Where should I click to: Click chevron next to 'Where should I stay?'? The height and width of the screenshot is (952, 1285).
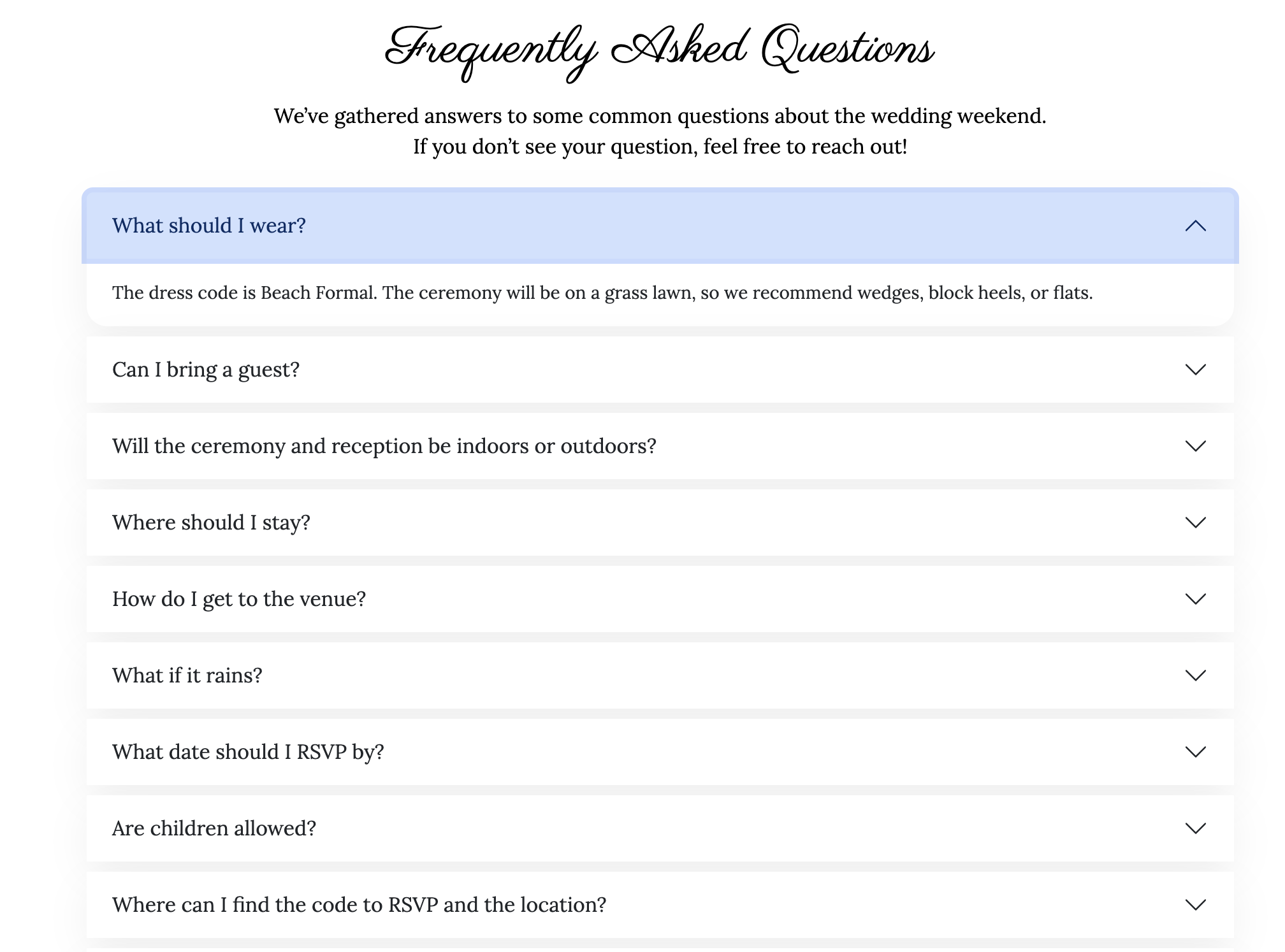pyautogui.click(x=1195, y=523)
